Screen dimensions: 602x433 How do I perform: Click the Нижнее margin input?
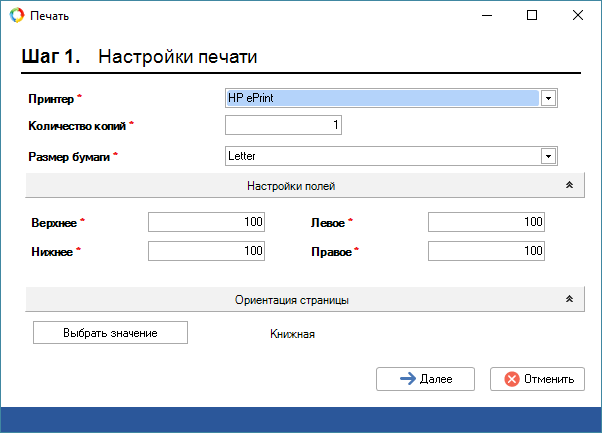(206, 250)
